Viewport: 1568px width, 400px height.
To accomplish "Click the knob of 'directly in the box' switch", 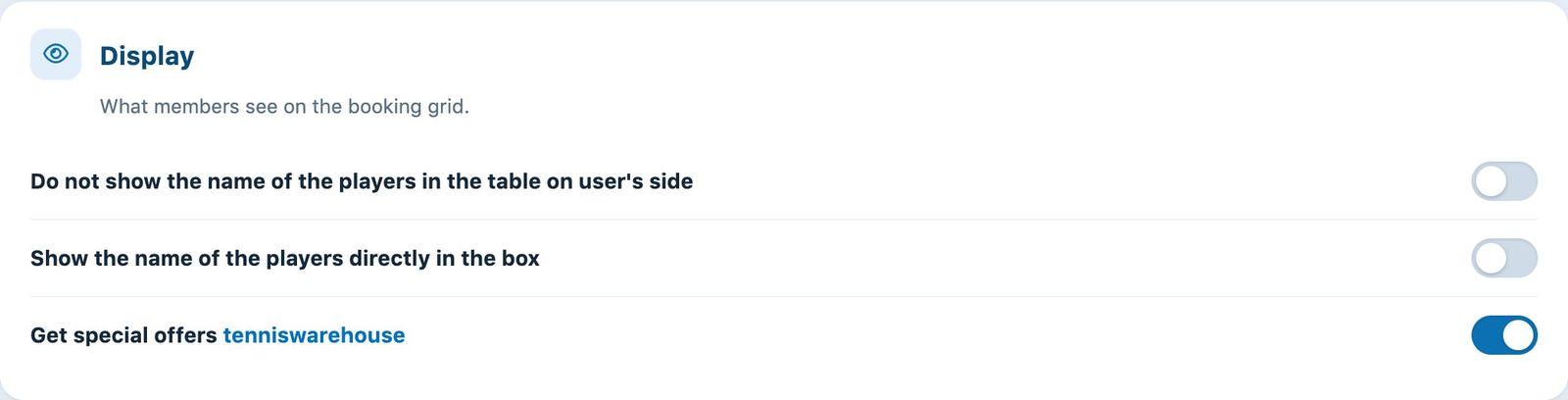I will pyautogui.click(x=1491, y=259).
